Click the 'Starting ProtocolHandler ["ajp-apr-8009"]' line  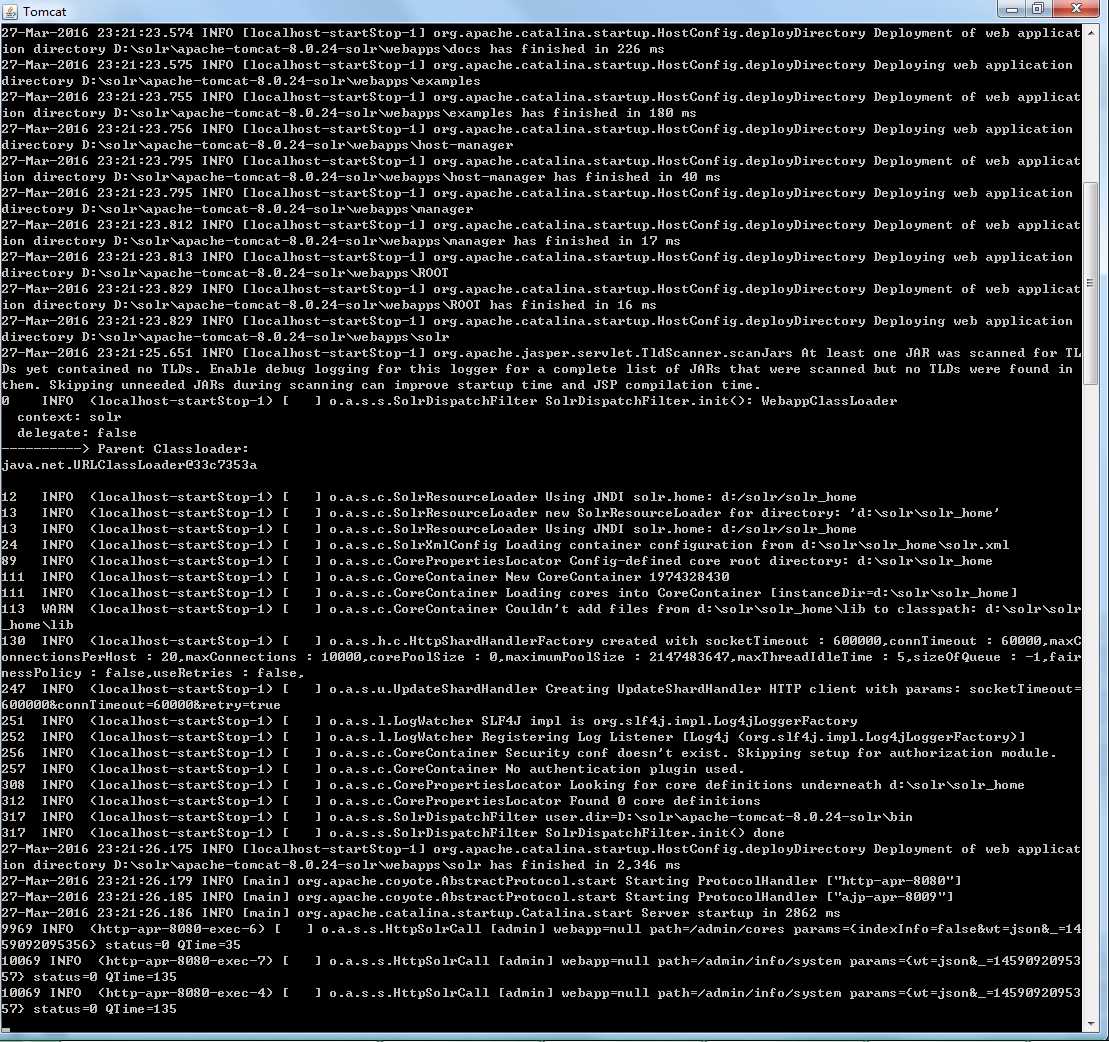[x=477, y=897]
